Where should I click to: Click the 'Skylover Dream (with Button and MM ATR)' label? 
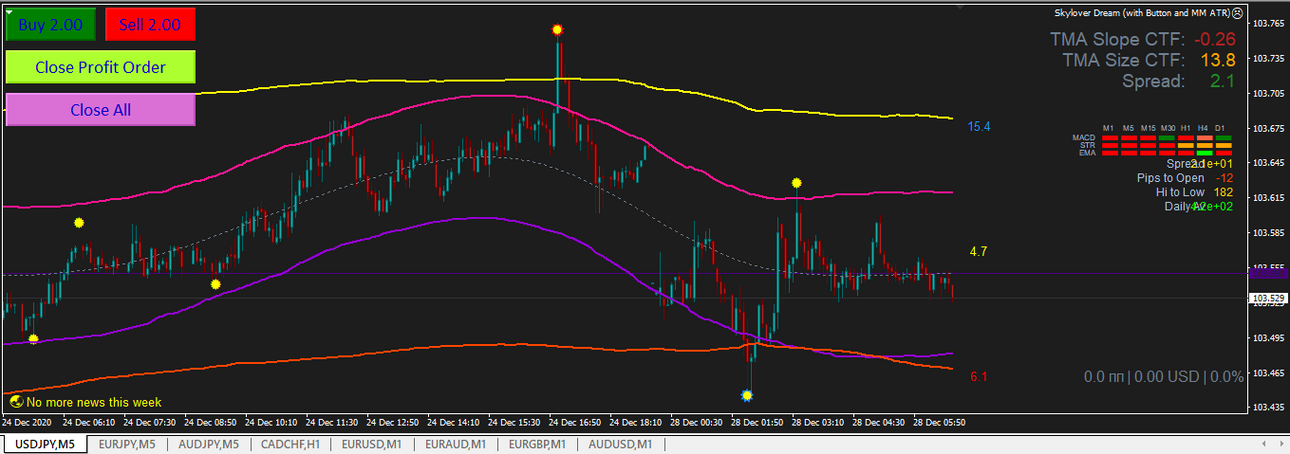[1143, 13]
